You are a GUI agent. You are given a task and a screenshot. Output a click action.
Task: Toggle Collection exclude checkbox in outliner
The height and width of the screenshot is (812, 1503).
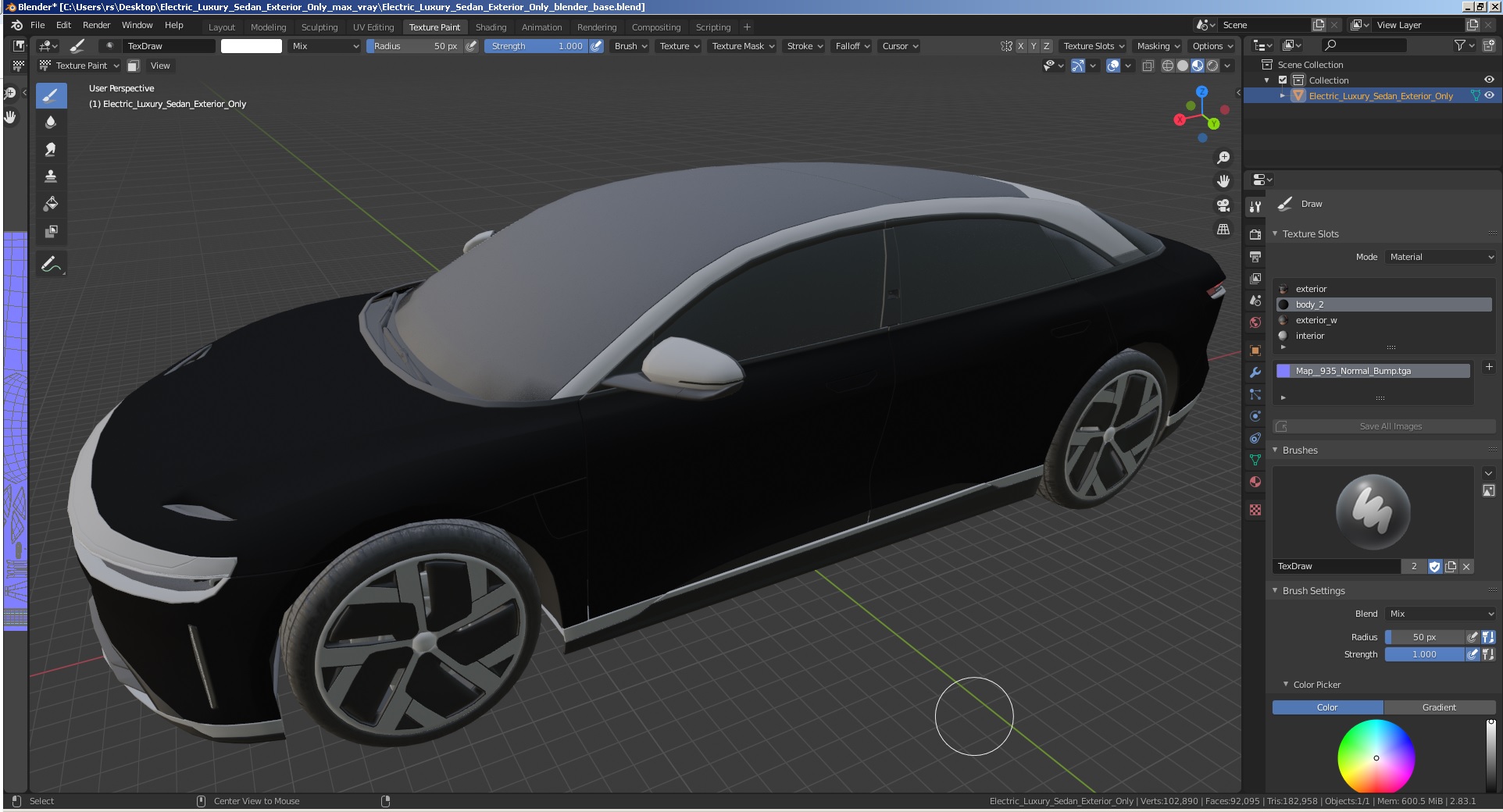pyautogui.click(x=1283, y=80)
